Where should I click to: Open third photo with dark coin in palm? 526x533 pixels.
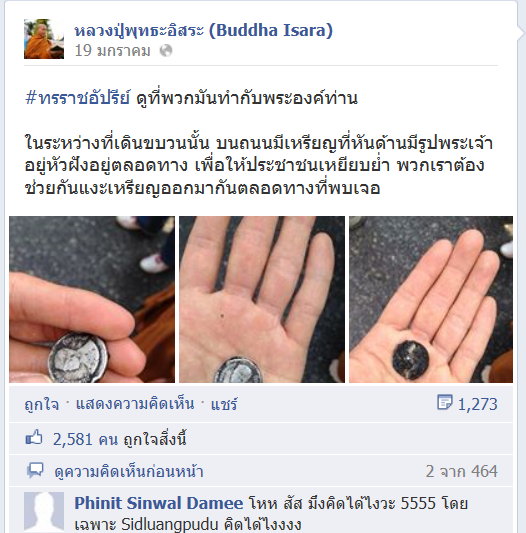[431, 299]
